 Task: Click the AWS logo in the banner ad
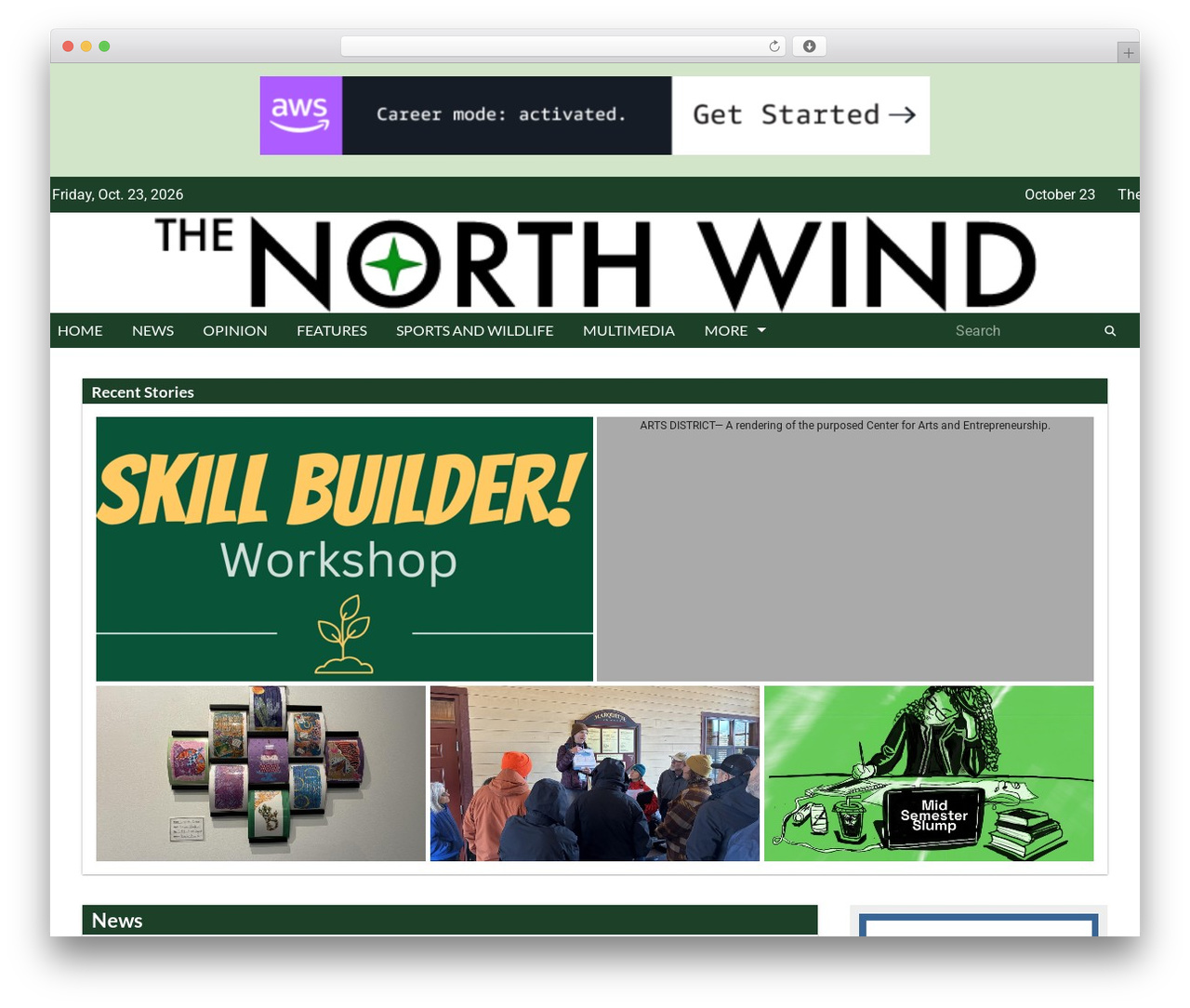pos(301,115)
